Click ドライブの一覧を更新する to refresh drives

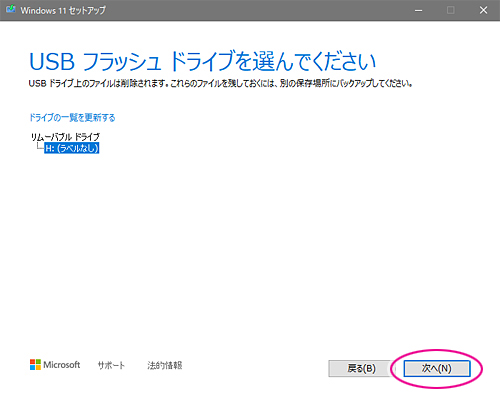[72, 117]
